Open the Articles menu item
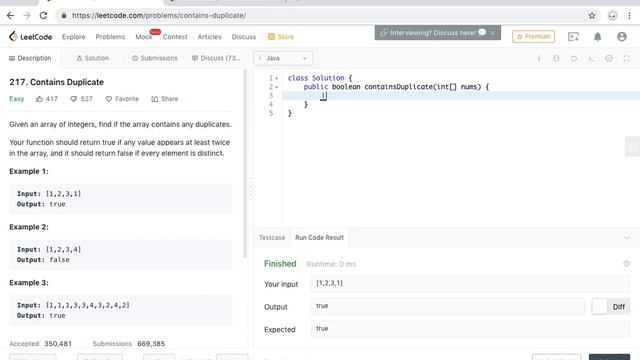640x360 pixels. pos(209,37)
